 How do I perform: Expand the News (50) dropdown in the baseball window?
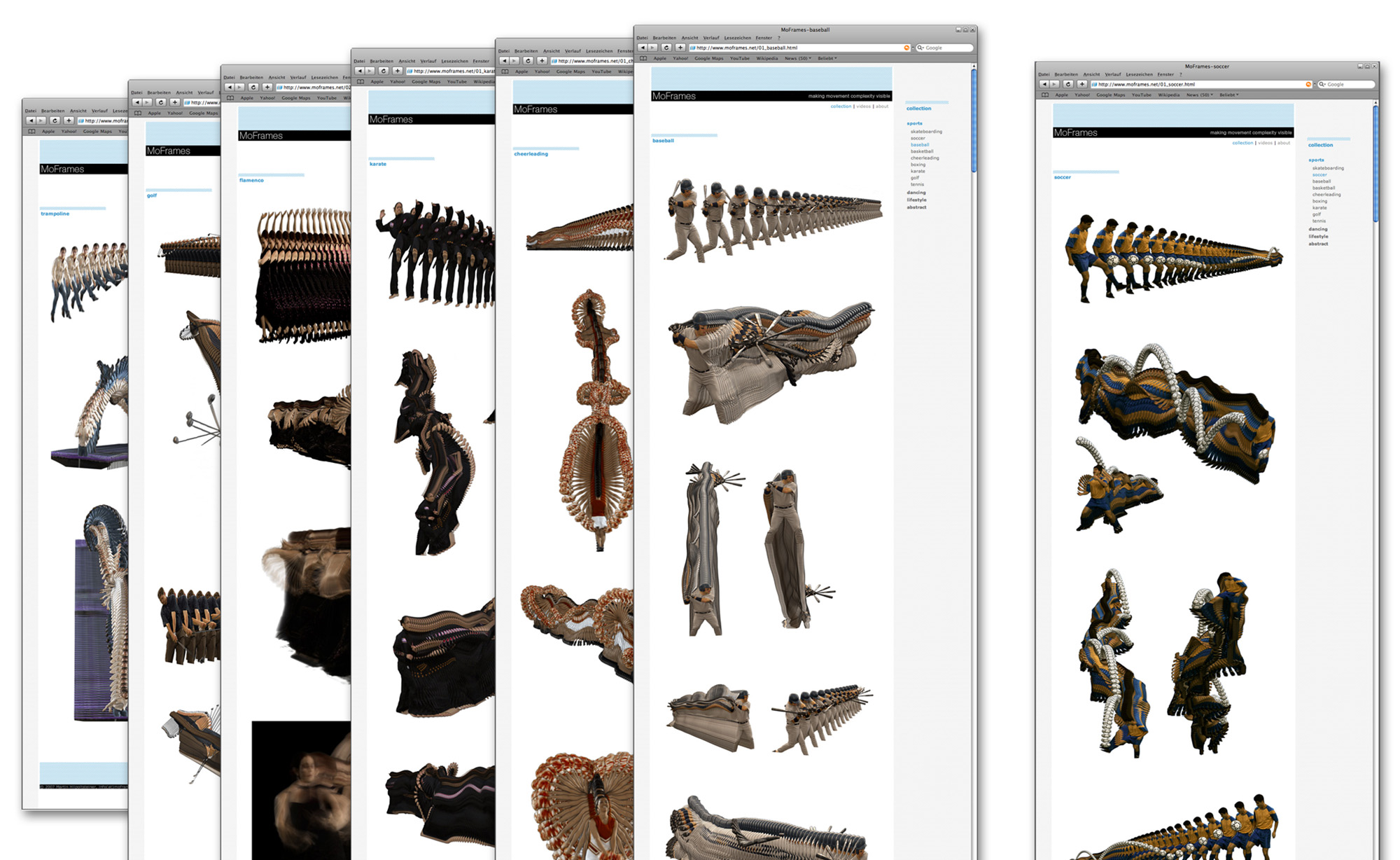pos(797,58)
